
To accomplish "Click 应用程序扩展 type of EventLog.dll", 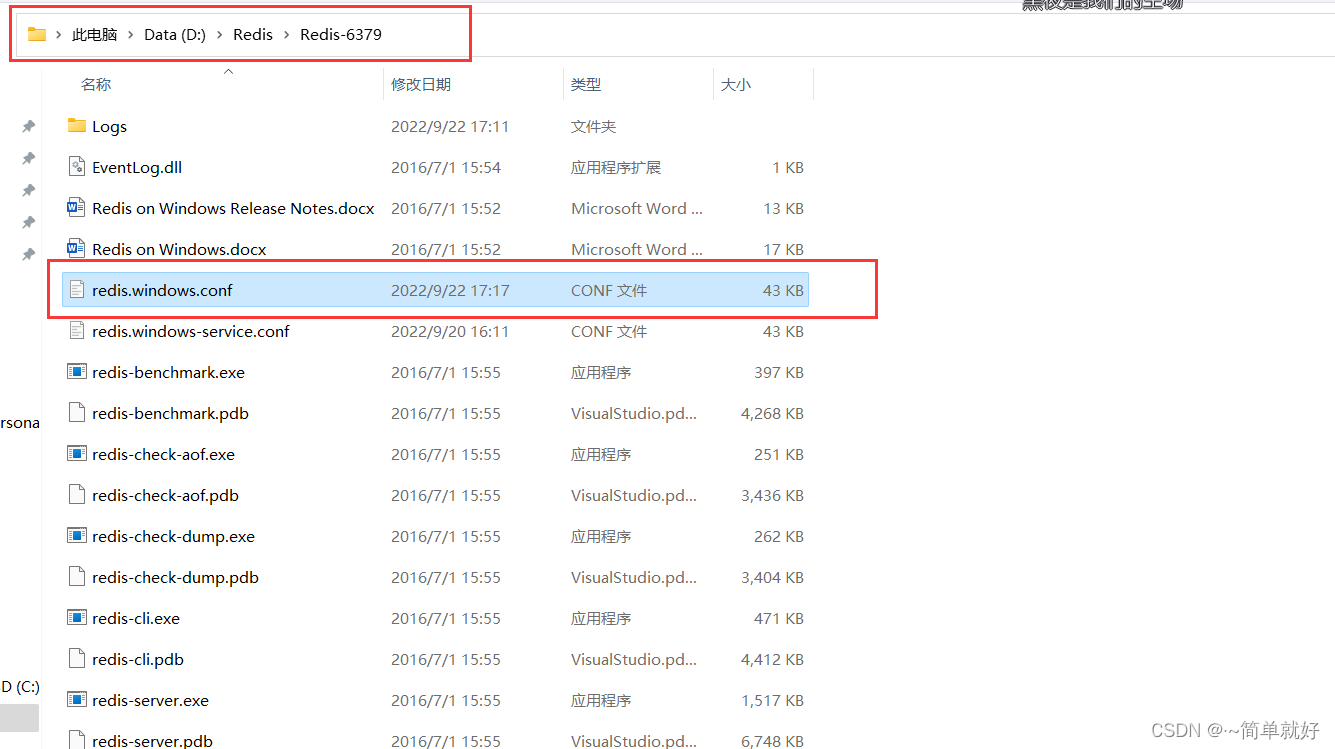I will [616, 167].
